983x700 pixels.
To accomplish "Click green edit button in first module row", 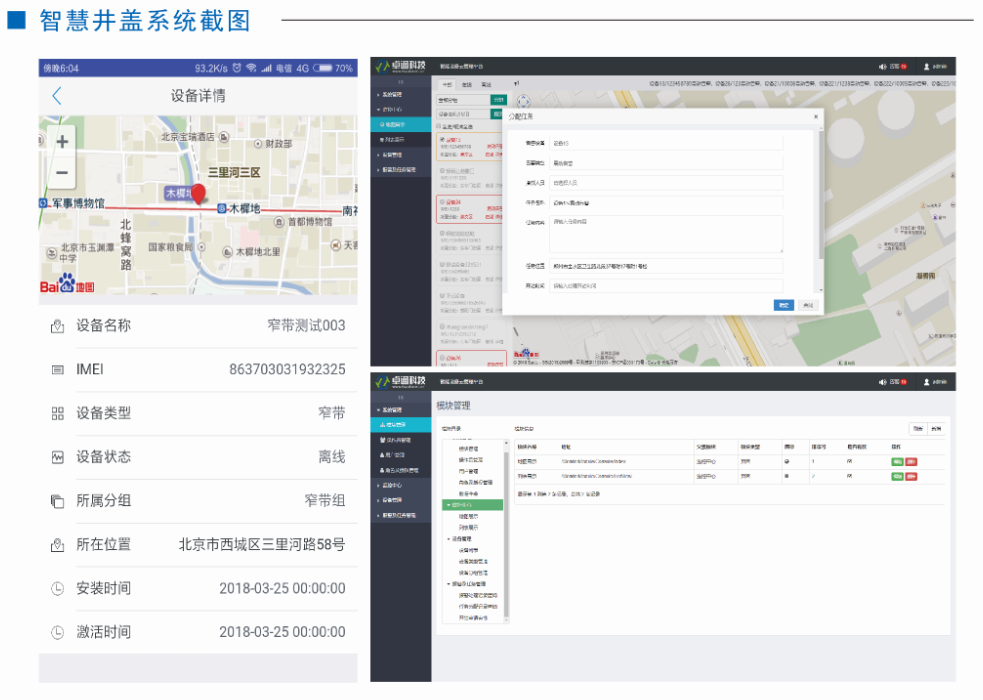I will [897, 462].
